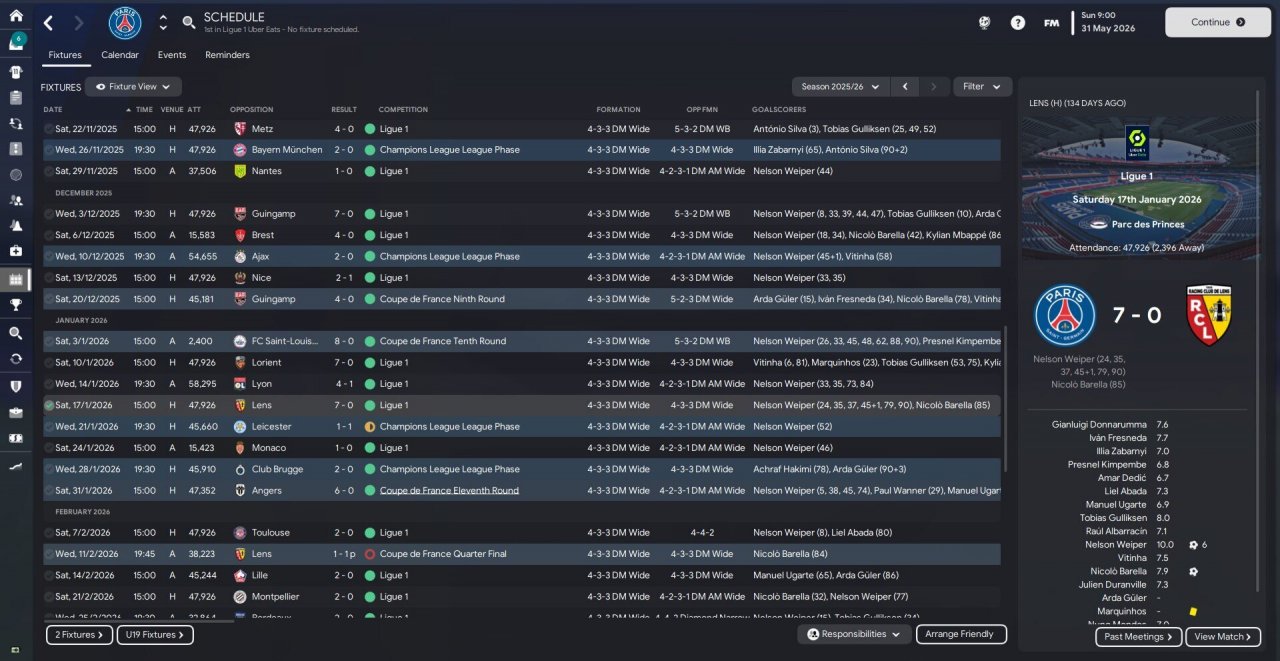This screenshot has width=1280, height=661.
Task: Open the Club Info shield icon
Action: (16, 386)
